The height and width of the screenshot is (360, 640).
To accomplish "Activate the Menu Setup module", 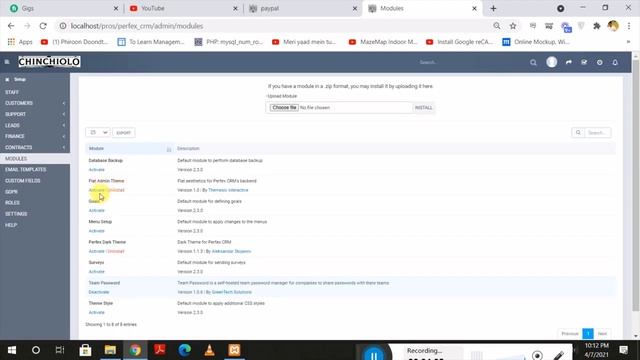I will coord(97,231).
